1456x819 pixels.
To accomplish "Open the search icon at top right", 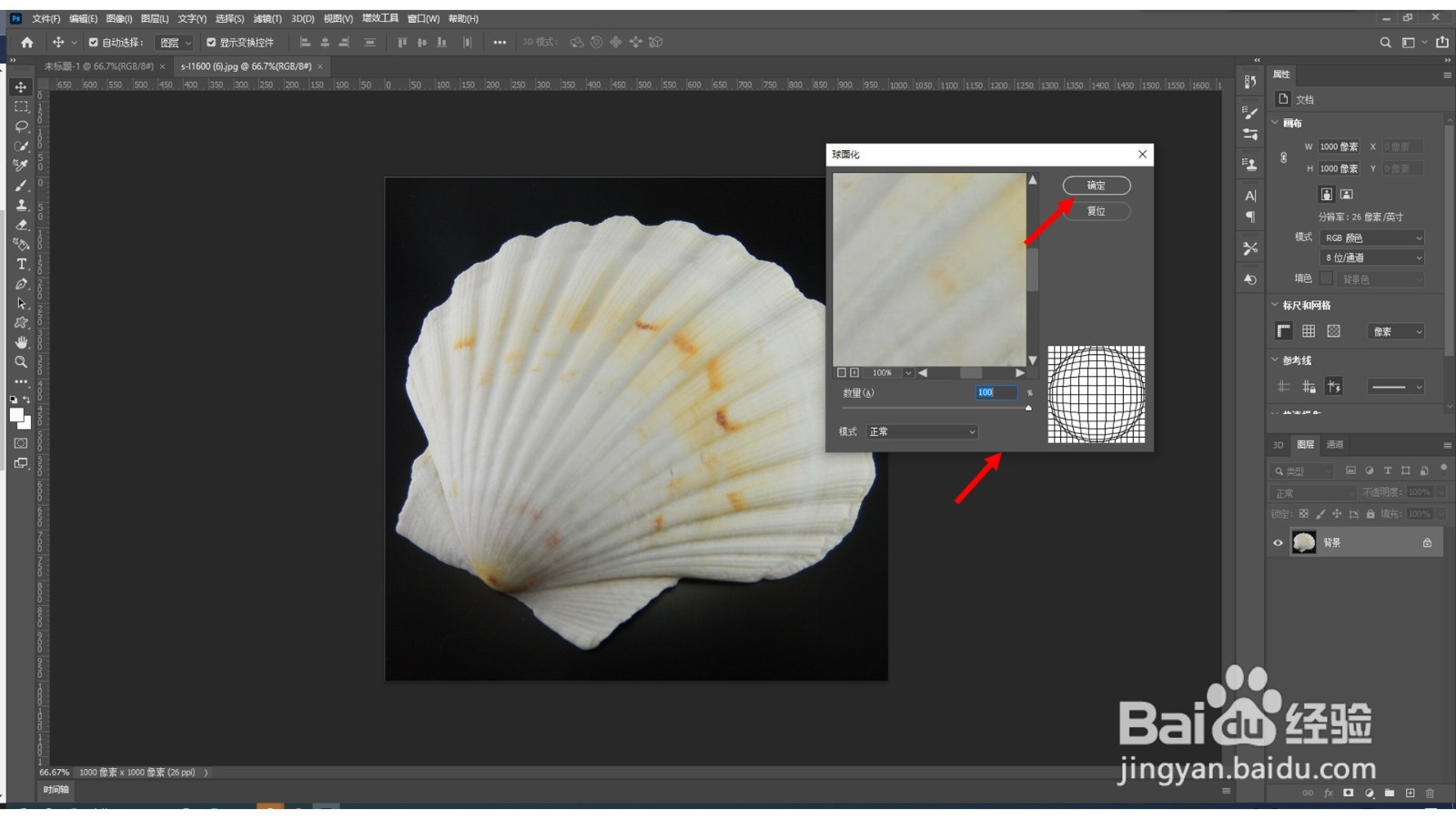I will [x=1385, y=42].
